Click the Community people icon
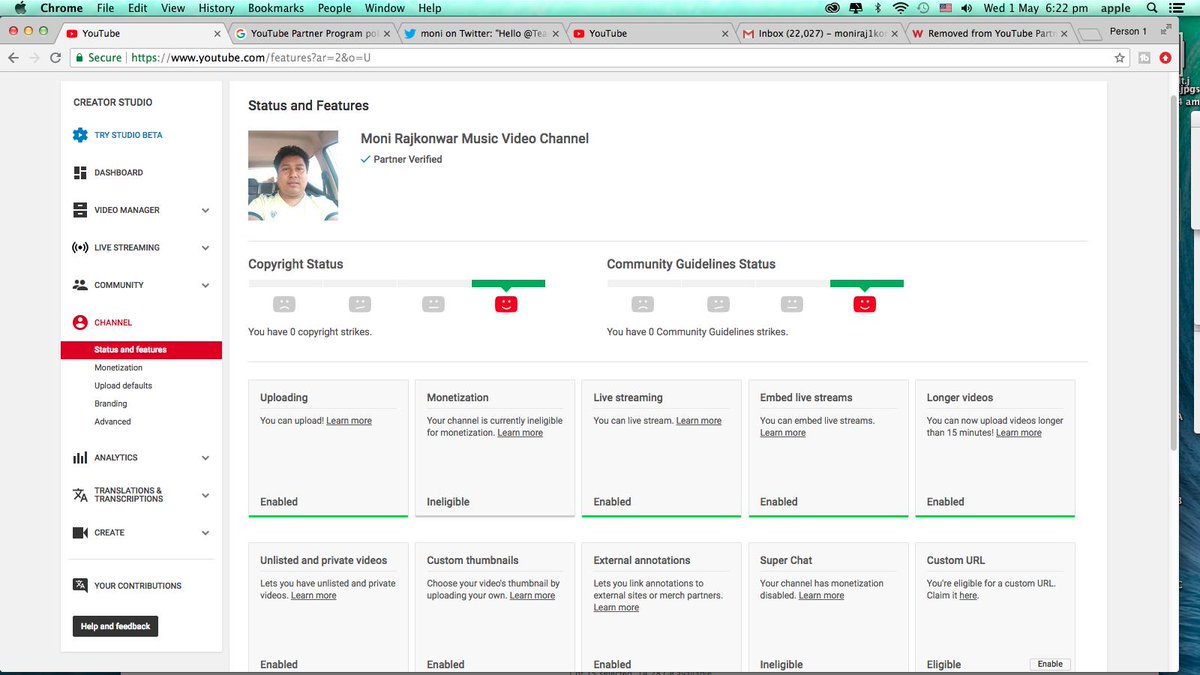Viewport: 1200px width, 675px height. pyautogui.click(x=80, y=285)
